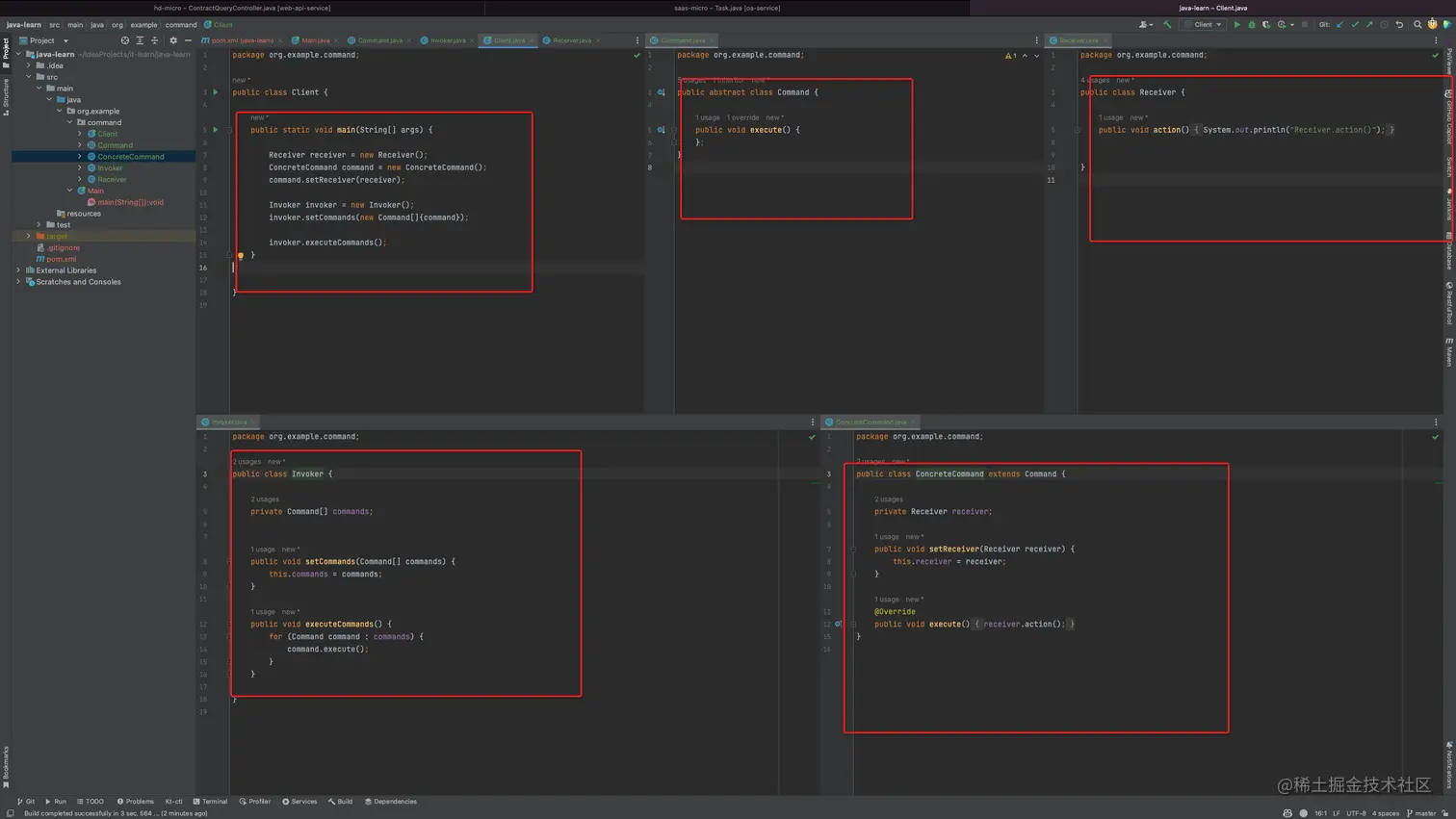
Task: Click Git update project arrow icon
Action: click(x=1339, y=25)
